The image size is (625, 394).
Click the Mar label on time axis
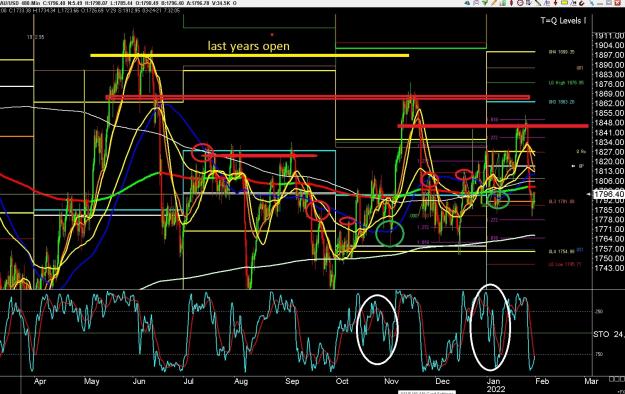coord(591,381)
